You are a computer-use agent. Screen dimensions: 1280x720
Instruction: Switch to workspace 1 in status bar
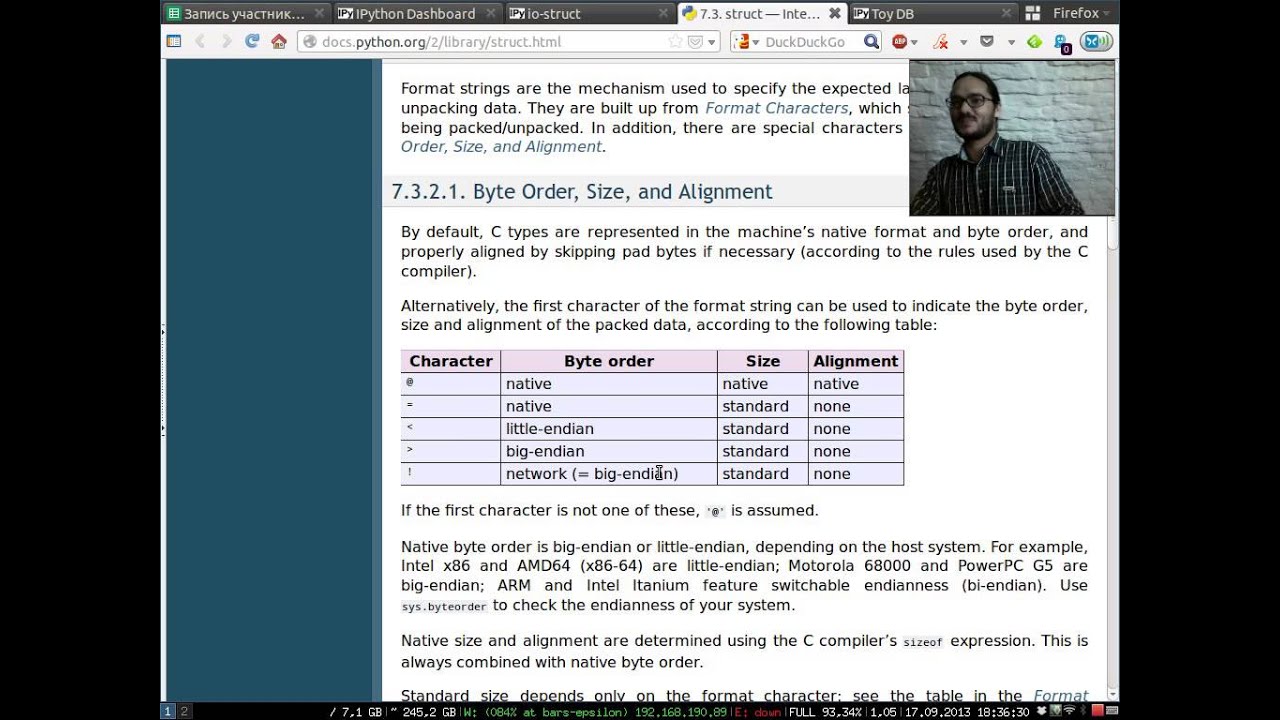pyautogui.click(x=168, y=712)
